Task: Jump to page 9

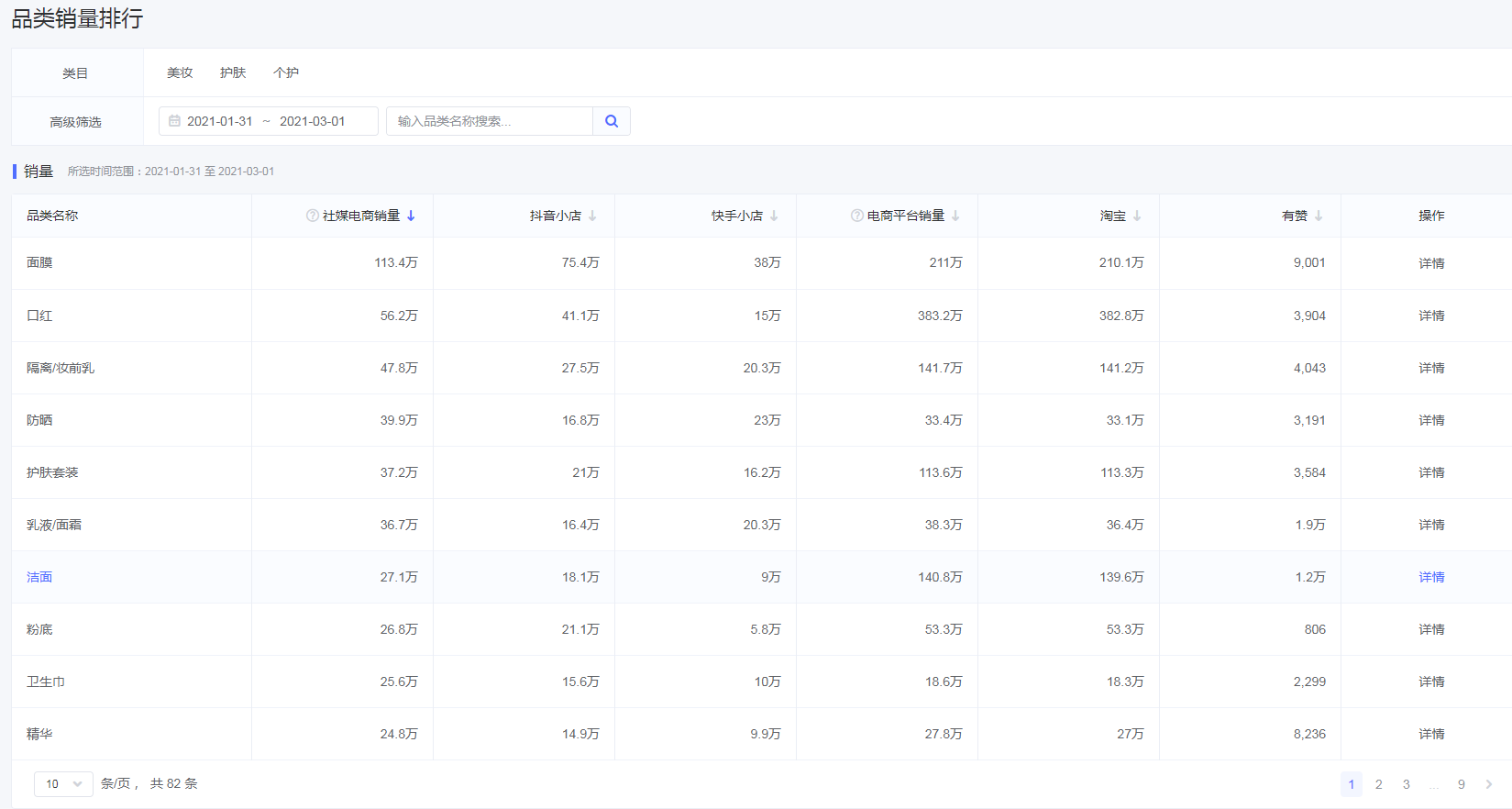Action: [x=1461, y=784]
